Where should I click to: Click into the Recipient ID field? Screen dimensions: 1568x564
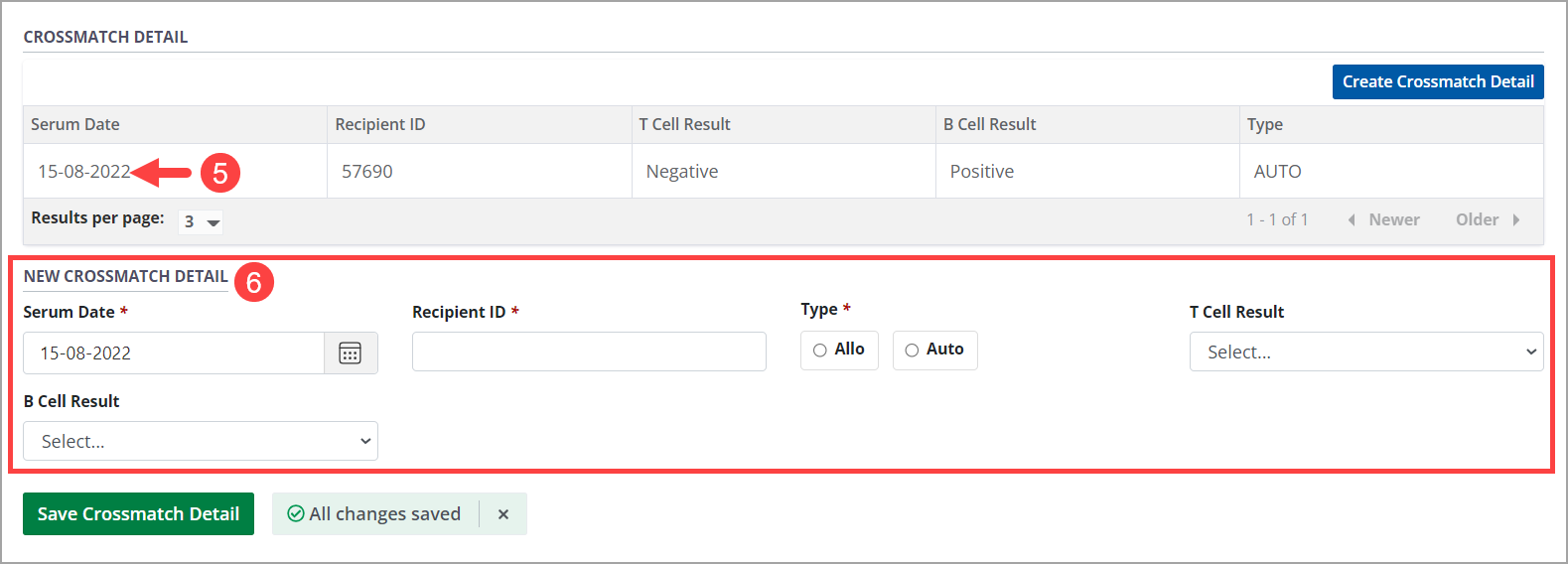pos(589,352)
